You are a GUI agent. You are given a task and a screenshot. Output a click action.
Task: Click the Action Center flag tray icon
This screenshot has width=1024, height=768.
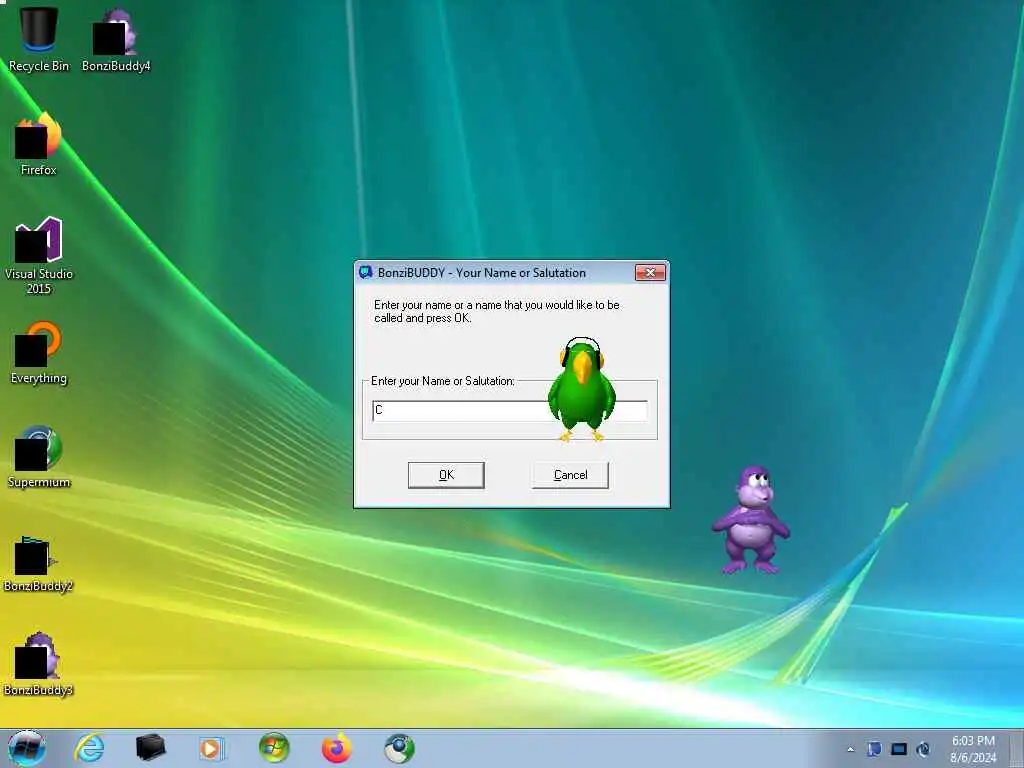874,749
